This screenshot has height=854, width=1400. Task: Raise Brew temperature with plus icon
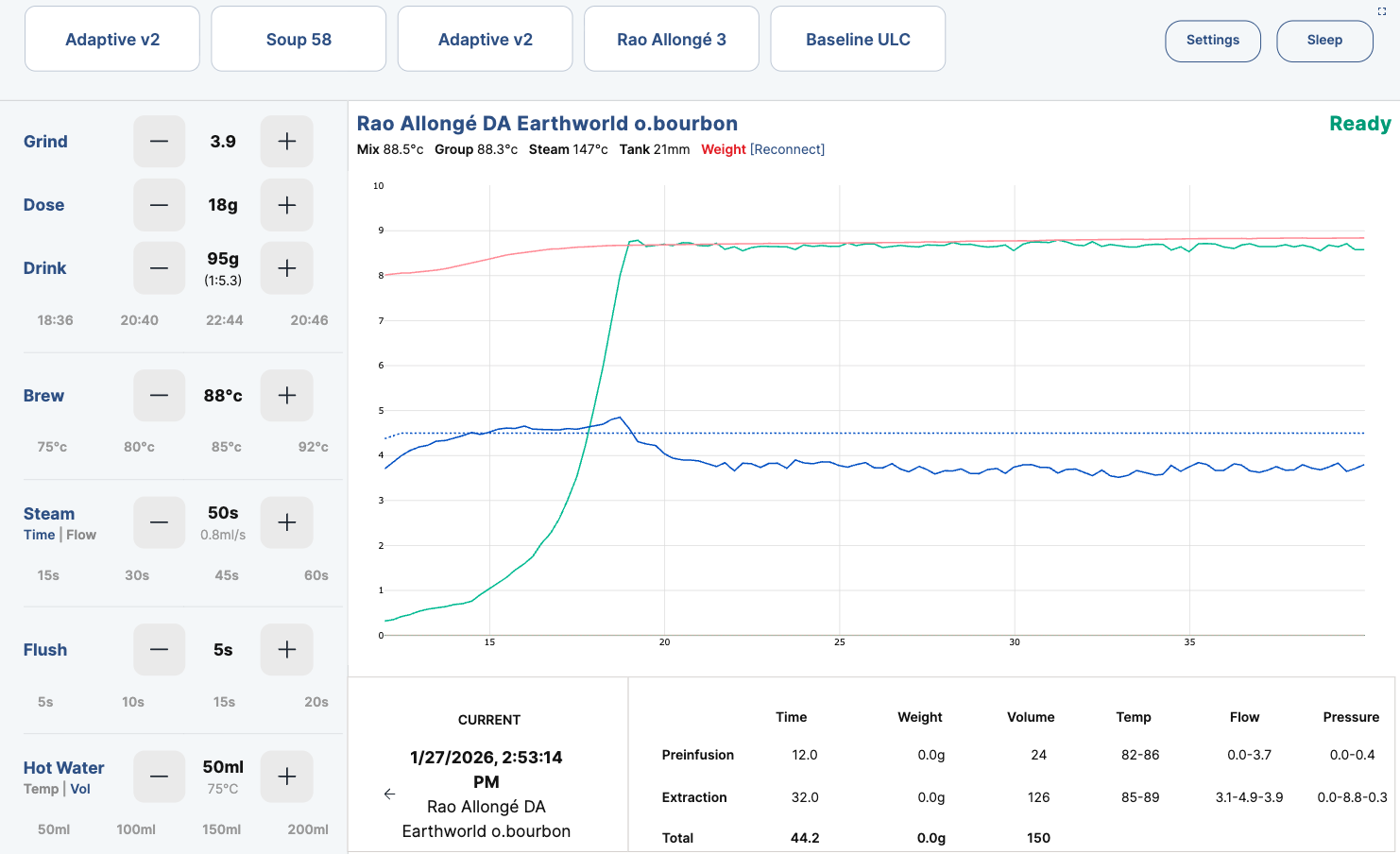click(x=286, y=396)
